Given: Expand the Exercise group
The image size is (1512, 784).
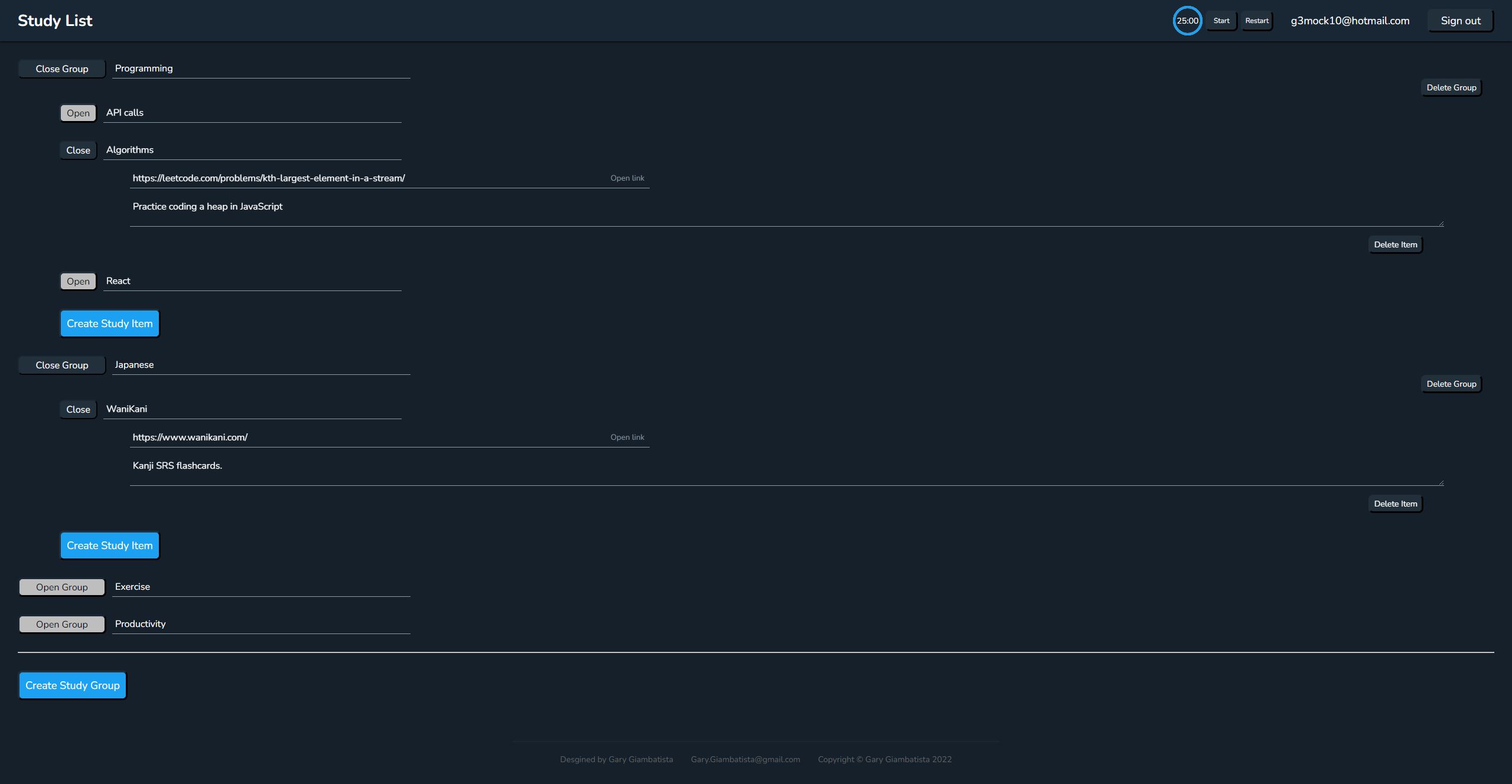Looking at the screenshot, I should pyautogui.click(x=62, y=586).
